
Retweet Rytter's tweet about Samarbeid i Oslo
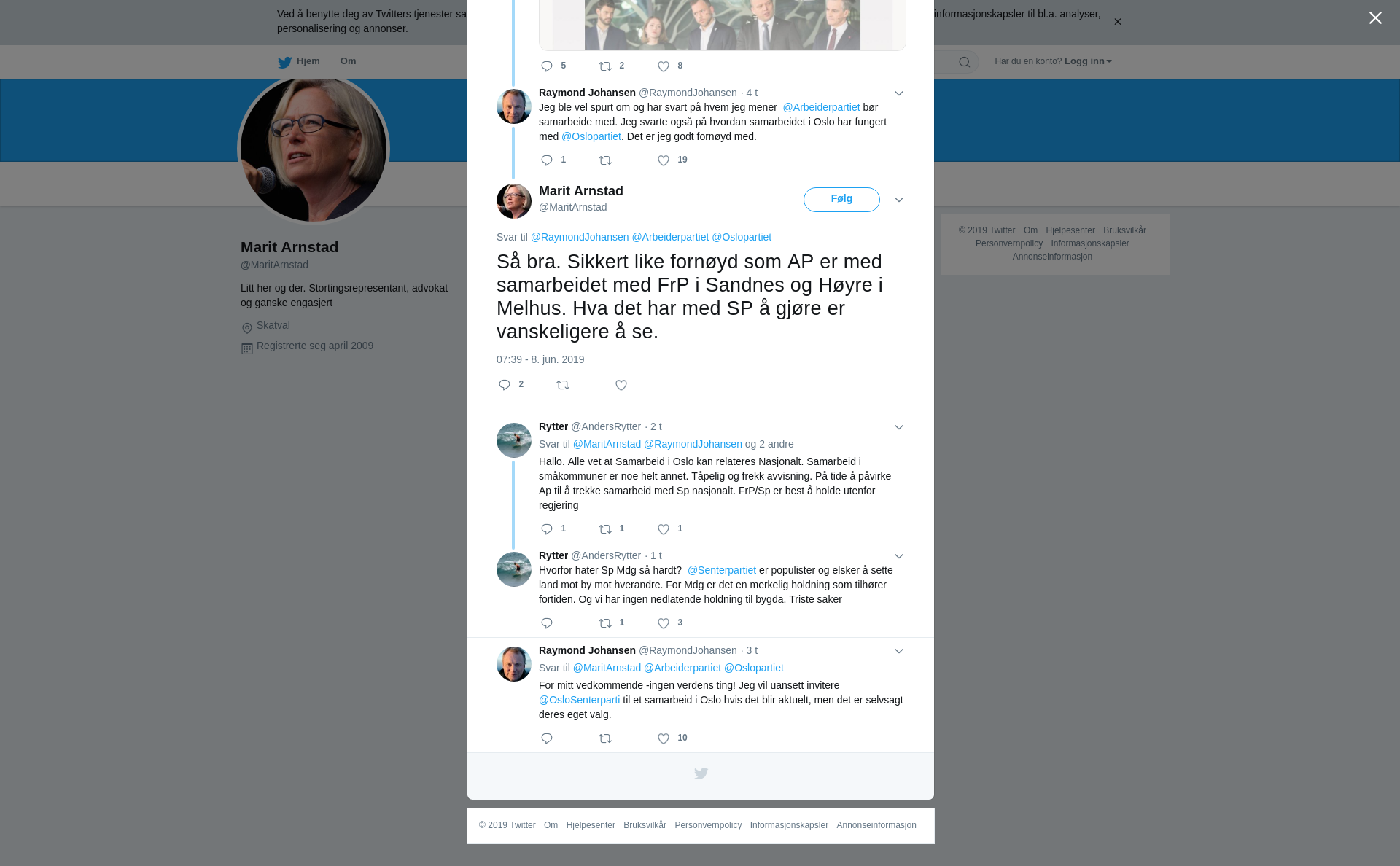tap(605, 529)
